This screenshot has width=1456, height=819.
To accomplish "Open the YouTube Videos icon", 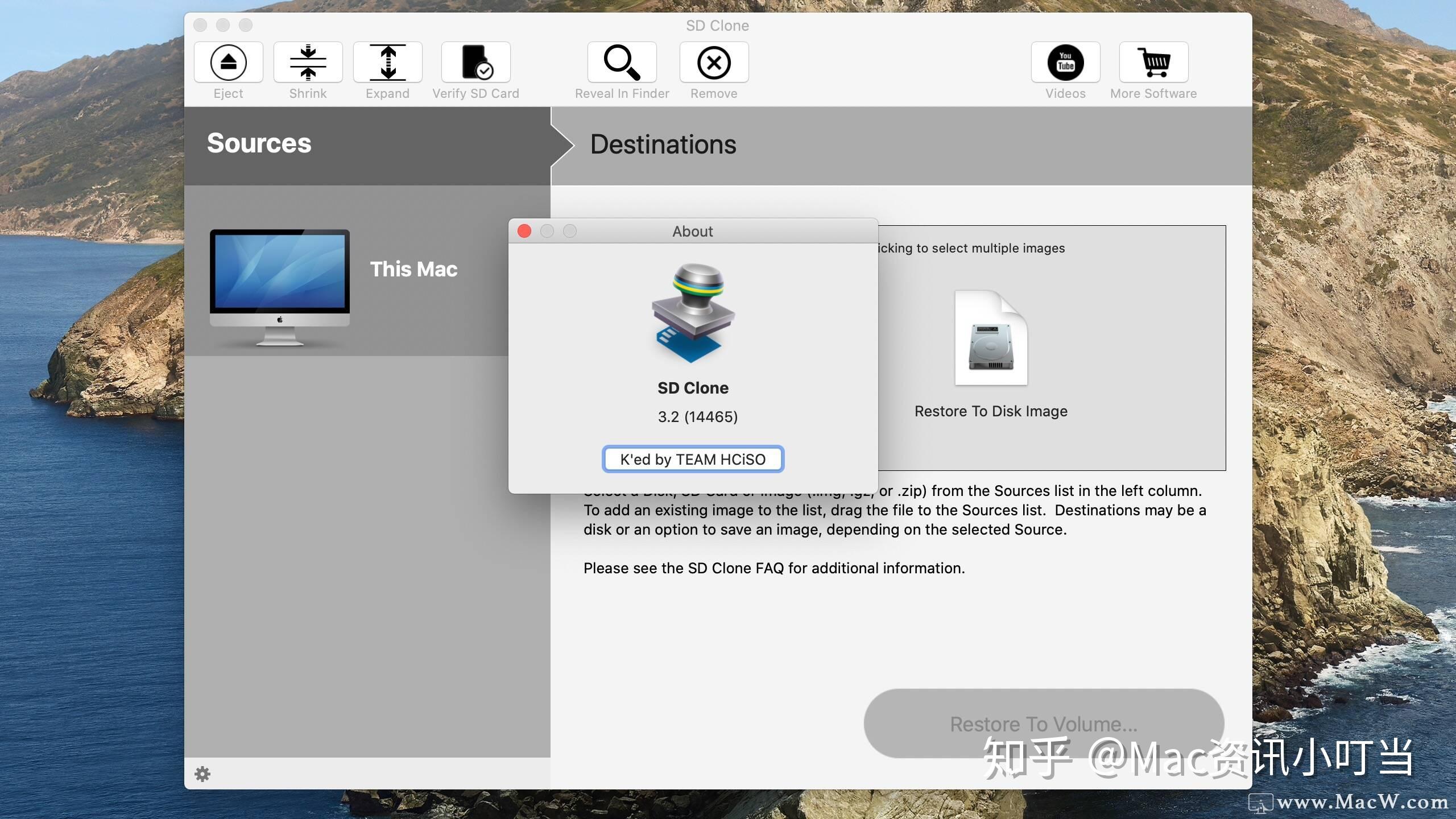I will (x=1065, y=63).
